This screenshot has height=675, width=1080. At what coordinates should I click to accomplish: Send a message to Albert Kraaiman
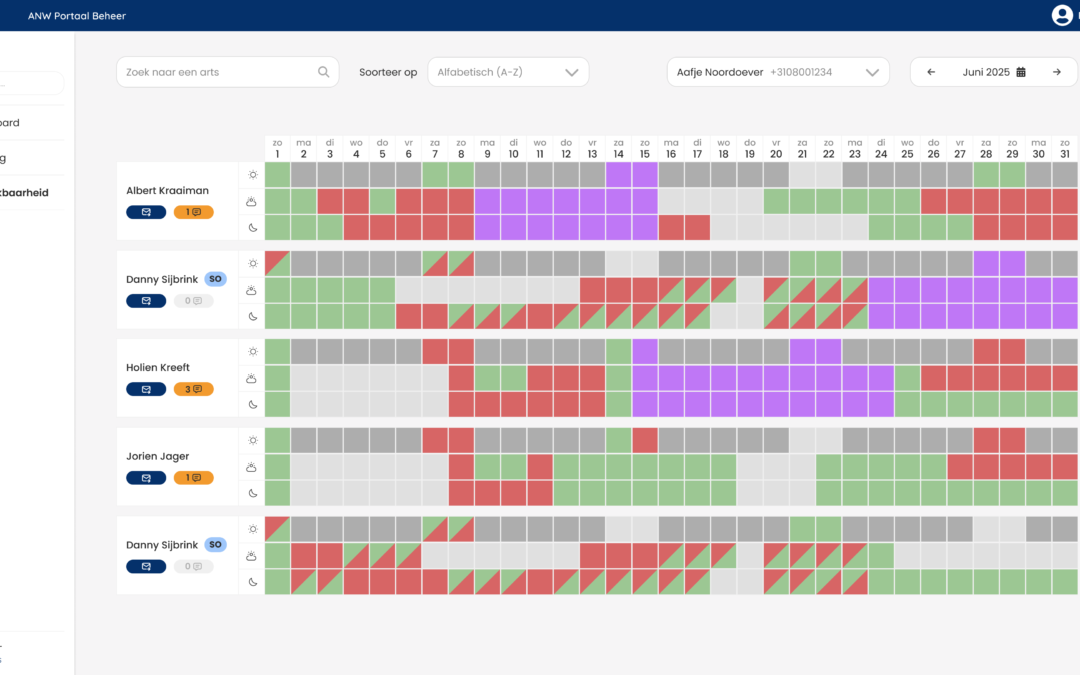pos(146,212)
